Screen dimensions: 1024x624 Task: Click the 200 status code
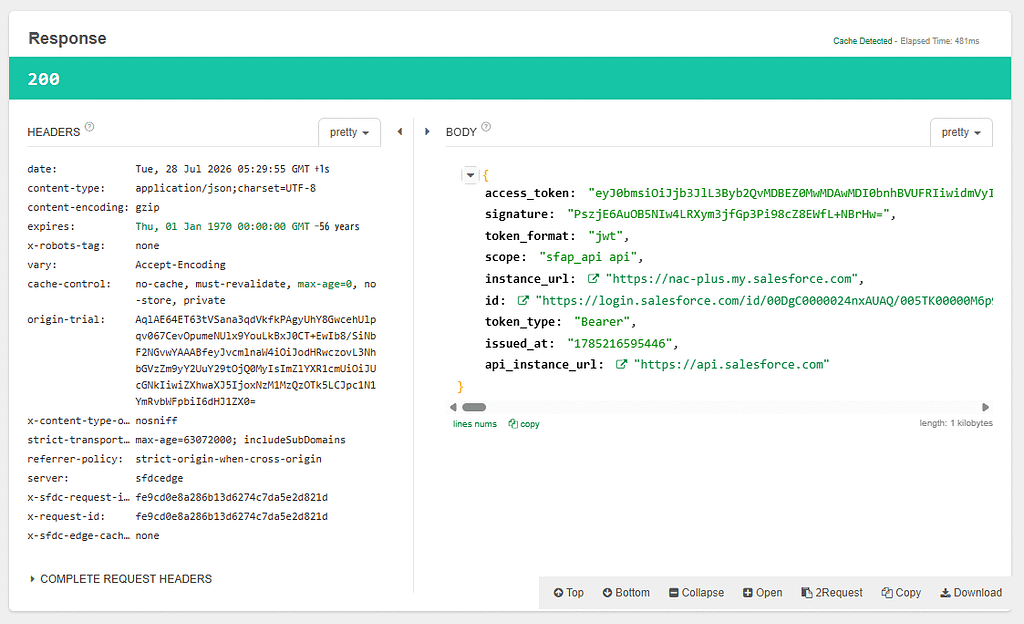coord(43,79)
